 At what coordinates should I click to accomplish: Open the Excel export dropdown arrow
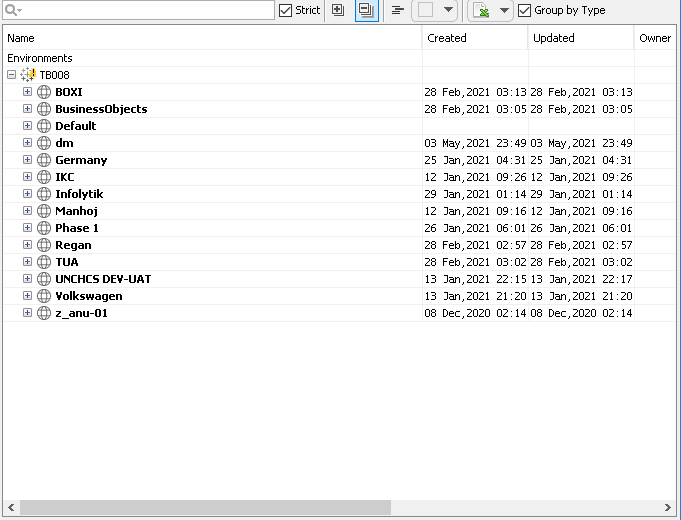pyautogui.click(x=503, y=10)
